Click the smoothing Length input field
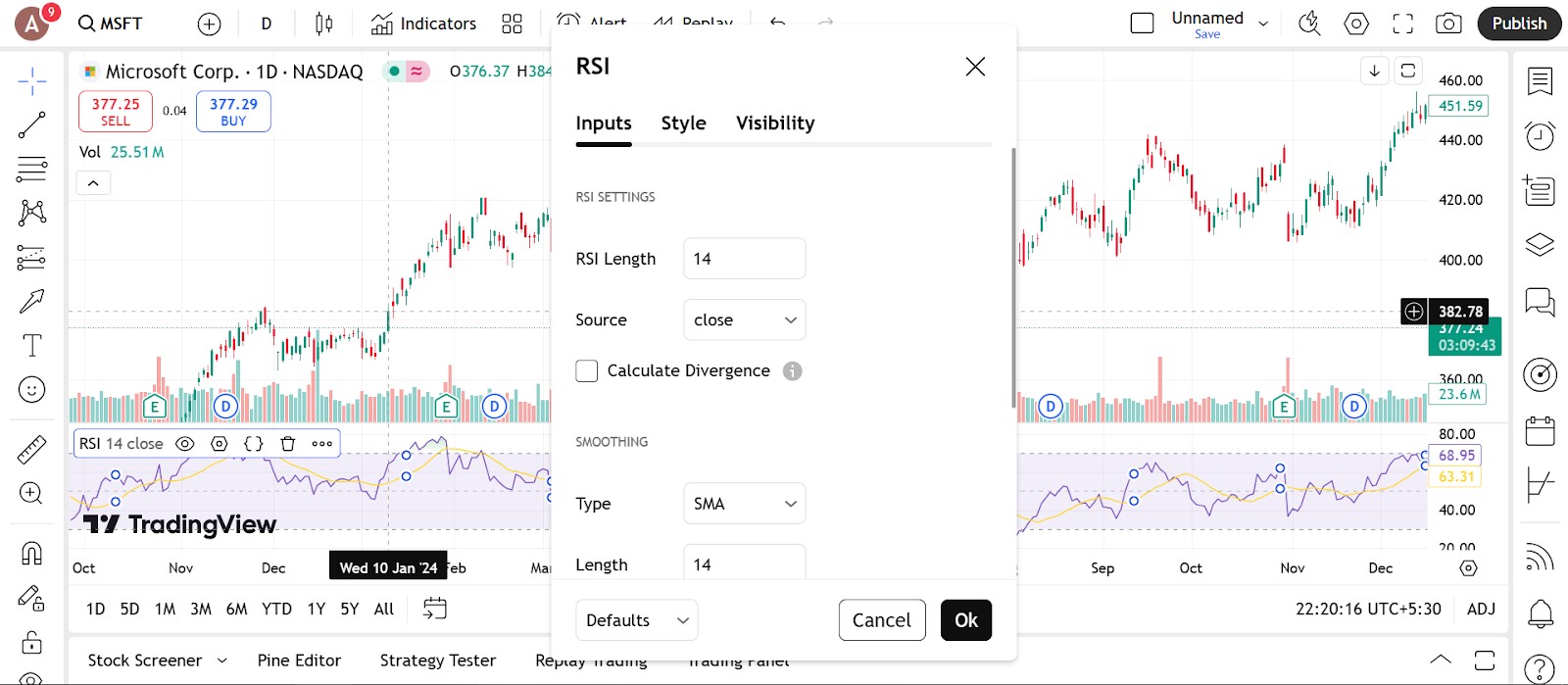1568x685 pixels. (745, 563)
